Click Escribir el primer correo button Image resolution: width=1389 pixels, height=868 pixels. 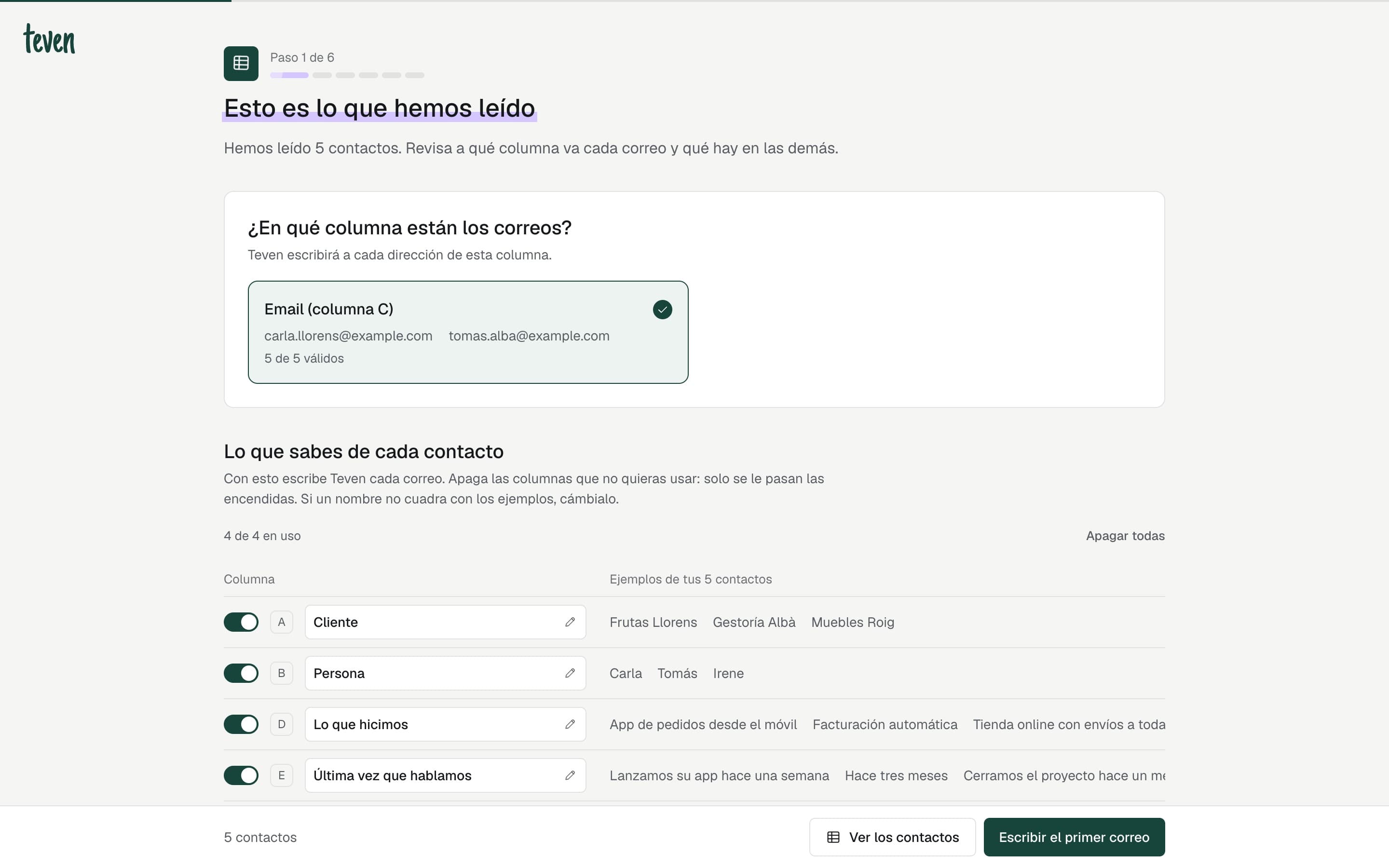pyautogui.click(x=1074, y=837)
